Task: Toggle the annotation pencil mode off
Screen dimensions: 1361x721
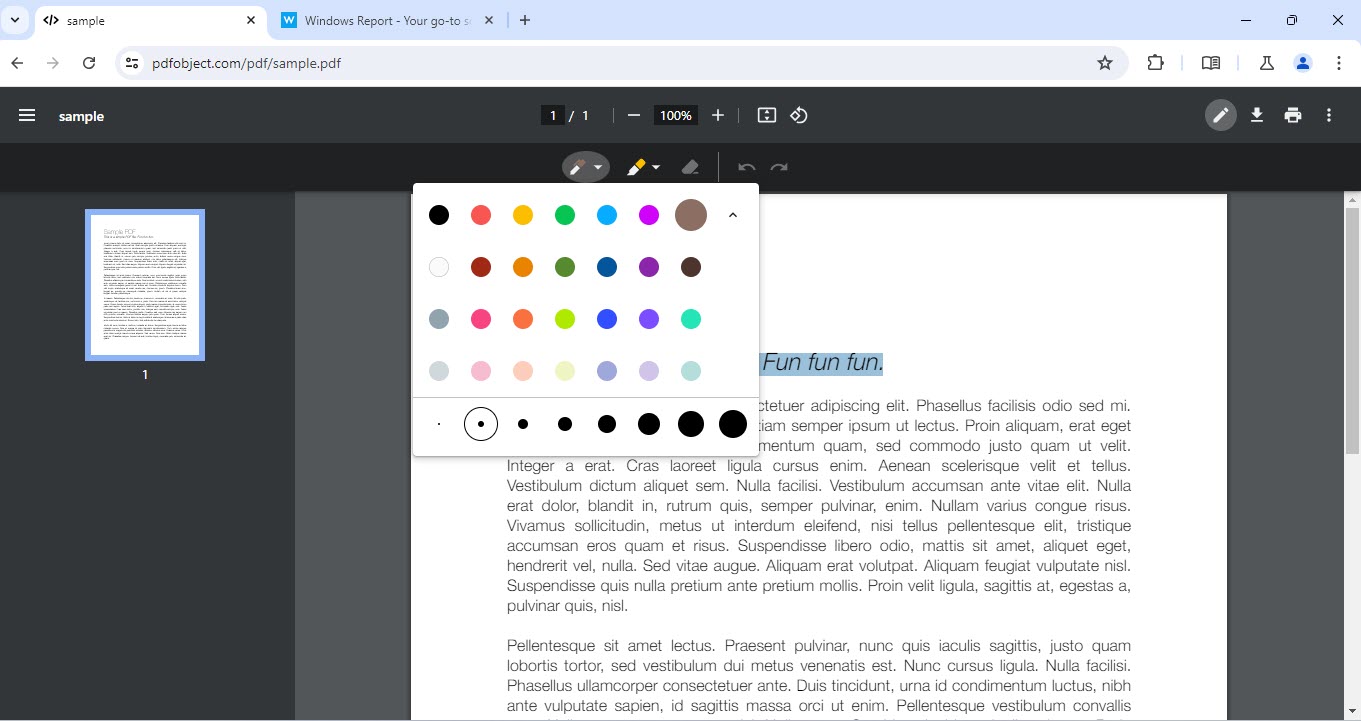Action: [x=1220, y=116]
